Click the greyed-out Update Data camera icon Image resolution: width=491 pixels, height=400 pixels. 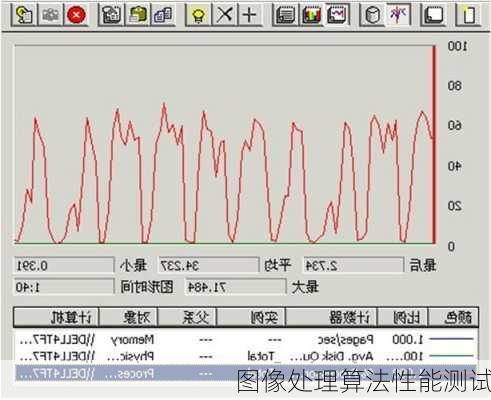[50, 15]
